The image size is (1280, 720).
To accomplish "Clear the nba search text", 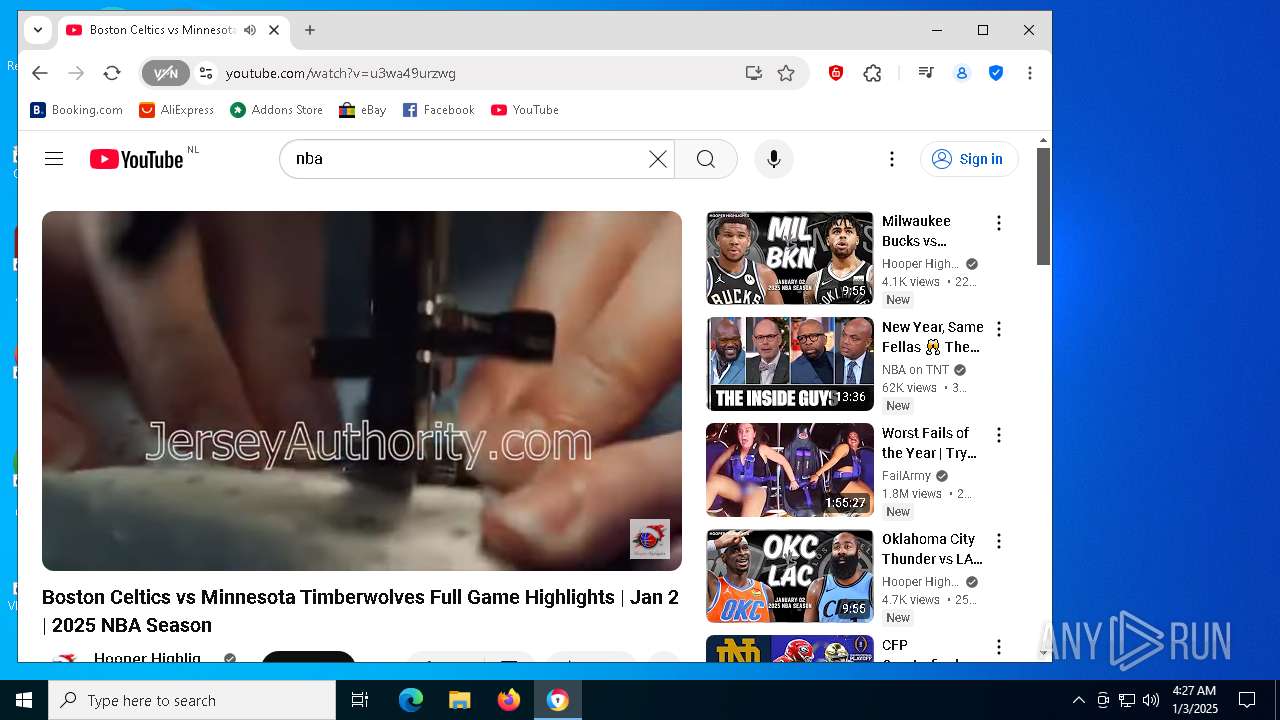I will tap(657, 159).
